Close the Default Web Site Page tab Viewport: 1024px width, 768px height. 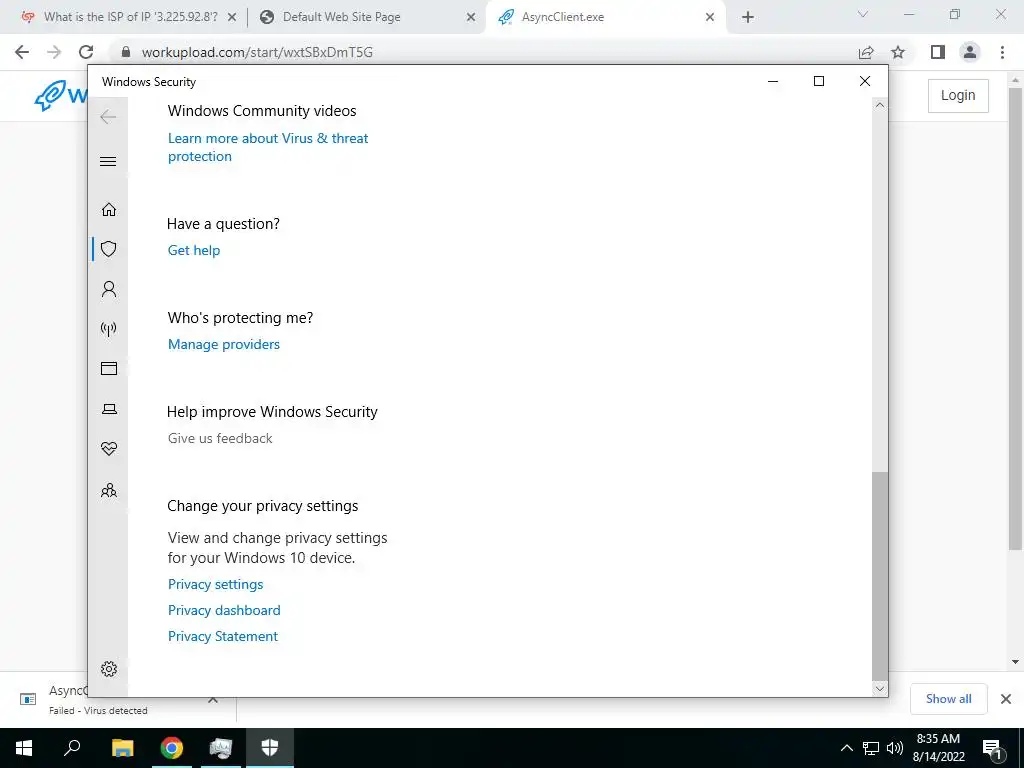click(471, 18)
